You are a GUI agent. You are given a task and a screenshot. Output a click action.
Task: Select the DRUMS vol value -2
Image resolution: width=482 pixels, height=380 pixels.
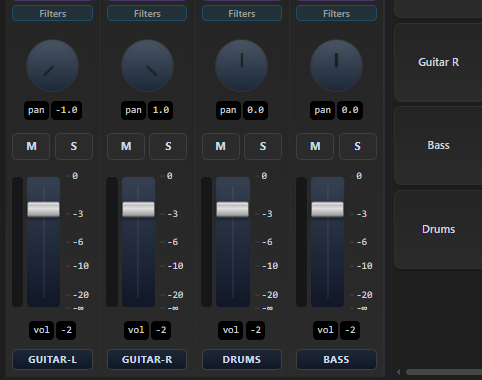click(x=255, y=330)
